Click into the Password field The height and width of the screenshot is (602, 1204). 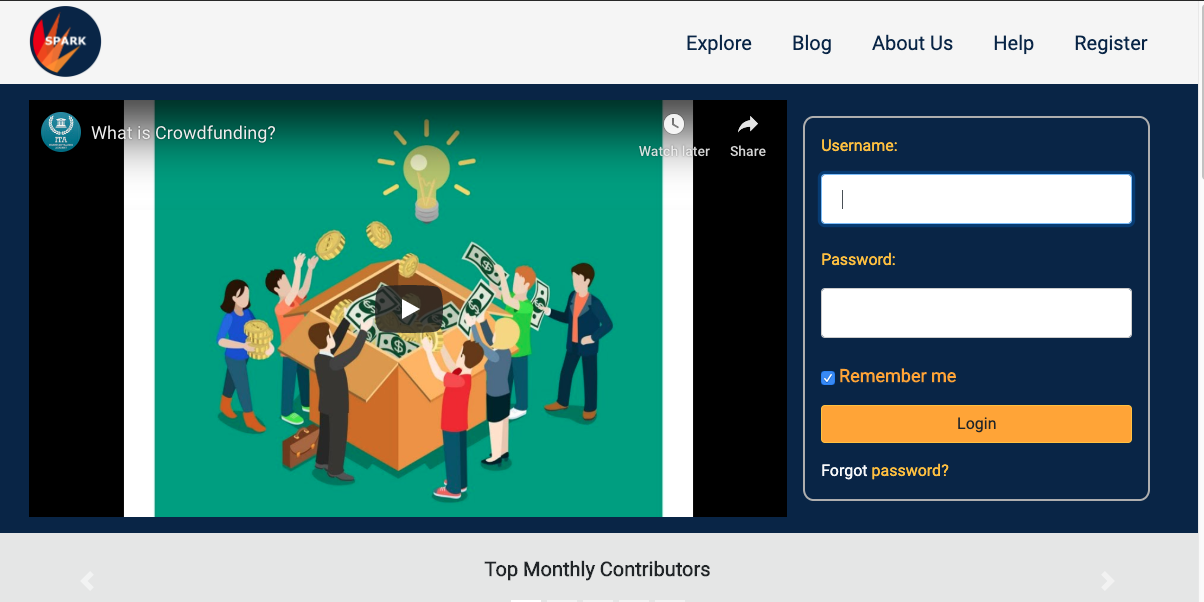coord(976,313)
